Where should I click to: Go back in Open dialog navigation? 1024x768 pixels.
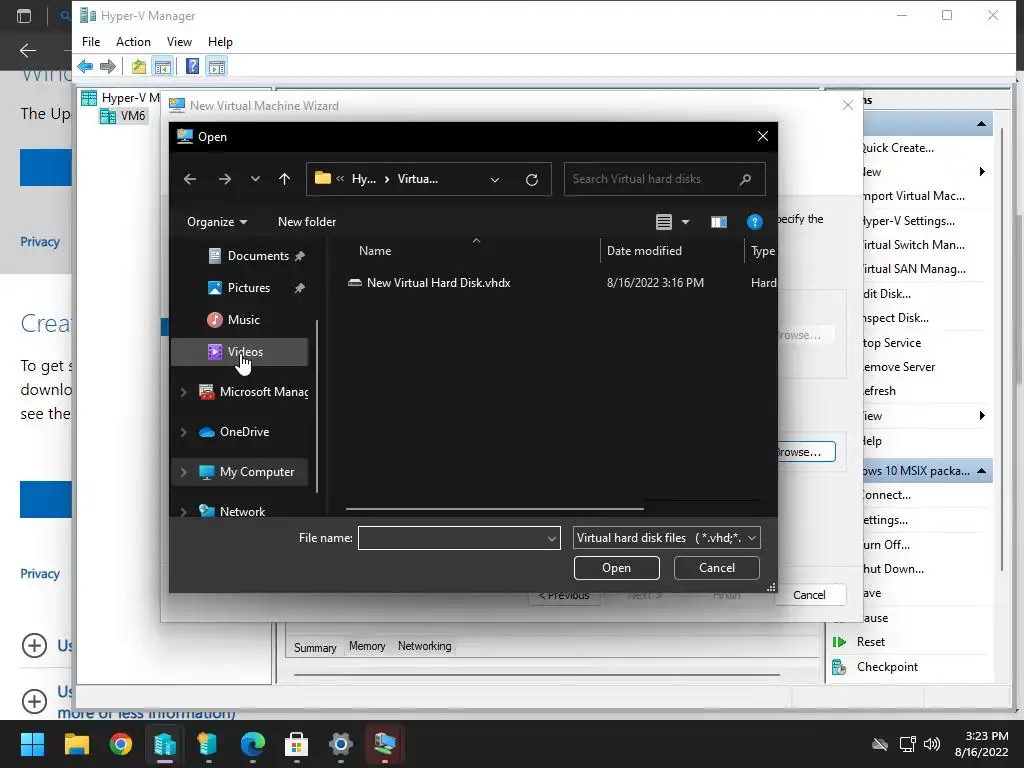[x=190, y=179]
